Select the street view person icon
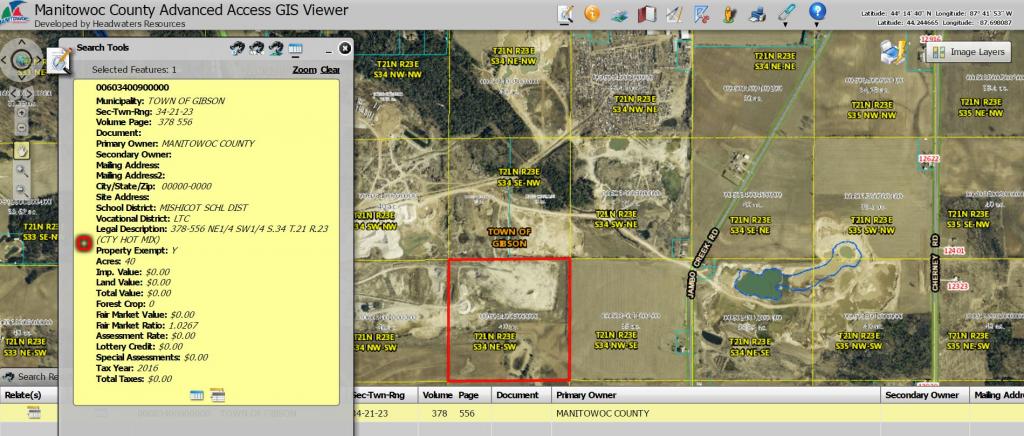The image size is (1024, 436). [x=729, y=15]
